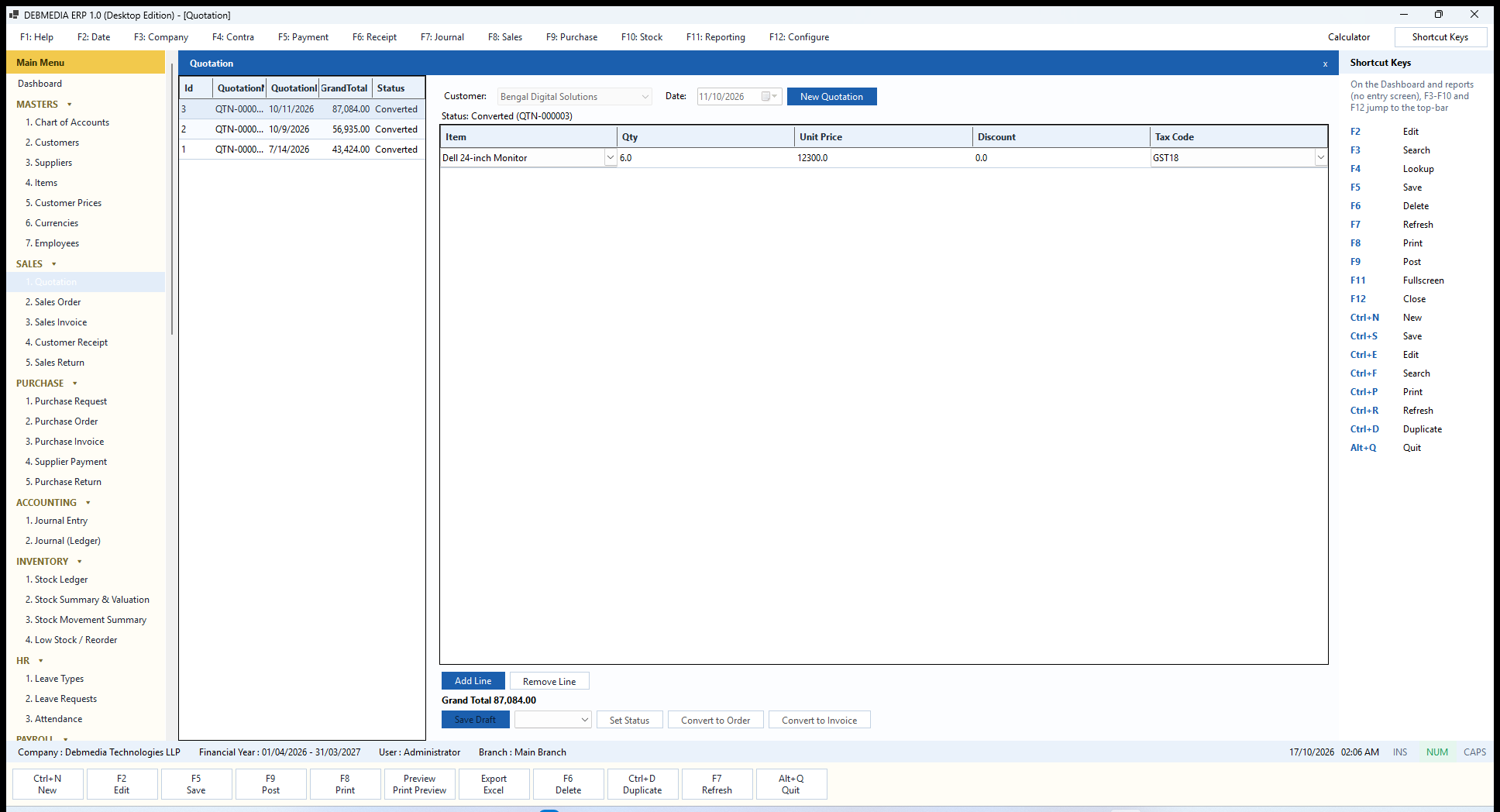Click the Add Line button
The height and width of the screenshot is (812, 1500).
click(473, 681)
